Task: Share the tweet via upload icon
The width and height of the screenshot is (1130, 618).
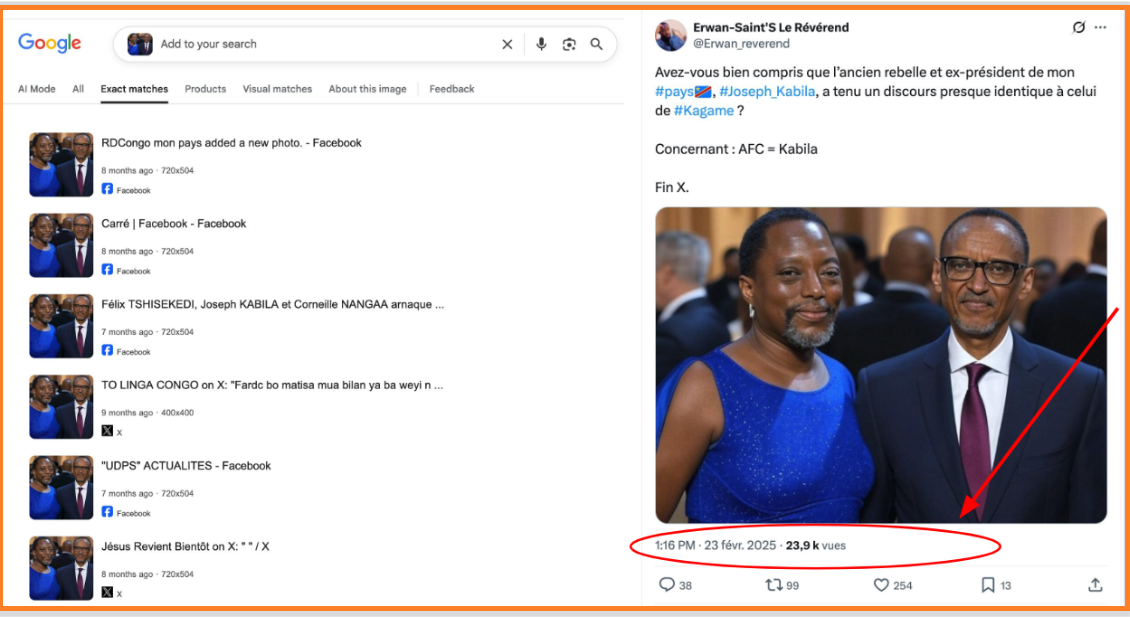Action: [1095, 585]
